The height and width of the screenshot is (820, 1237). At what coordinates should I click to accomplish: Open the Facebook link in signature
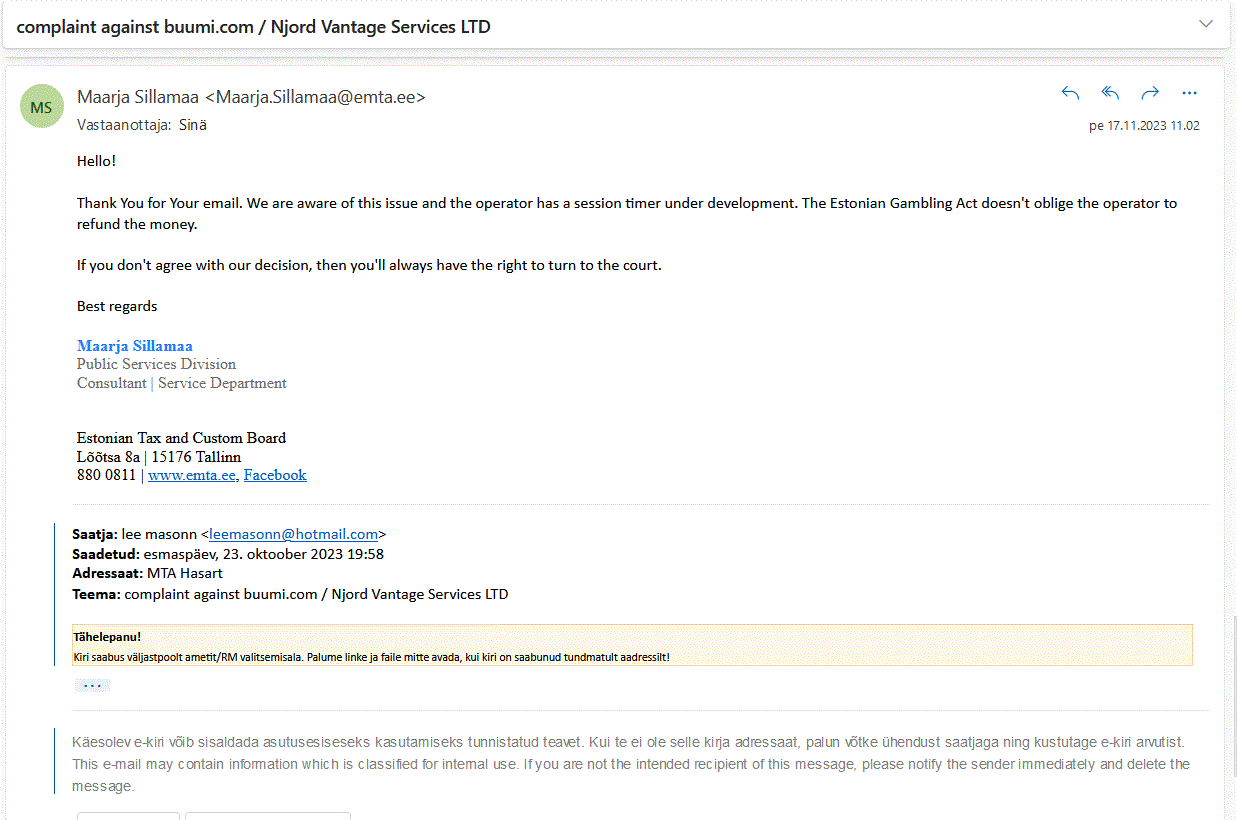(x=275, y=475)
